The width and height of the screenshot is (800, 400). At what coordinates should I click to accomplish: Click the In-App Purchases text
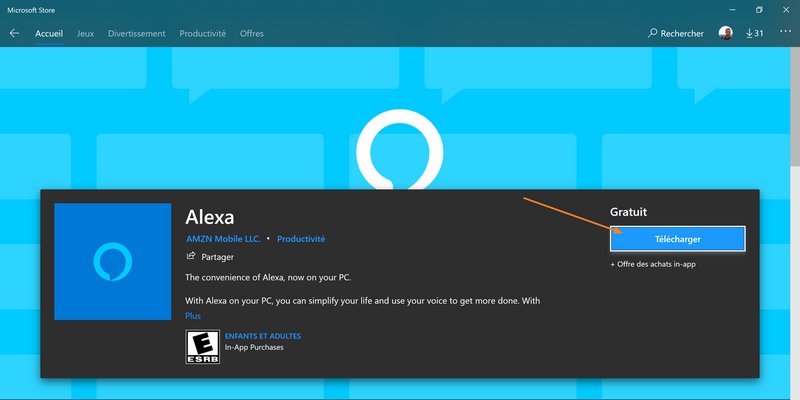pos(254,347)
